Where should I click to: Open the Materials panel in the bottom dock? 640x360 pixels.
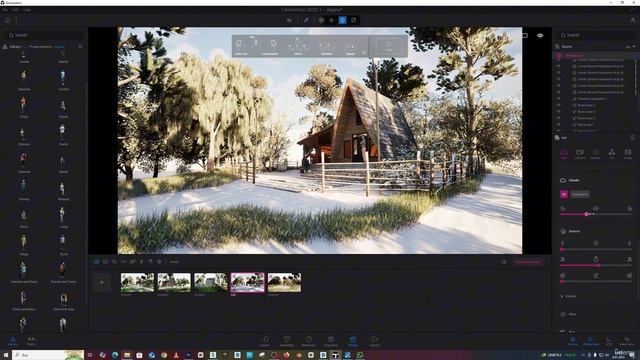coord(309,341)
